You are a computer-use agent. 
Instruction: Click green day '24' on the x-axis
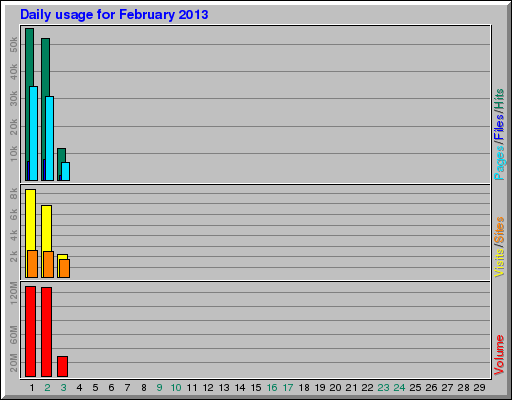(x=399, y=388)
